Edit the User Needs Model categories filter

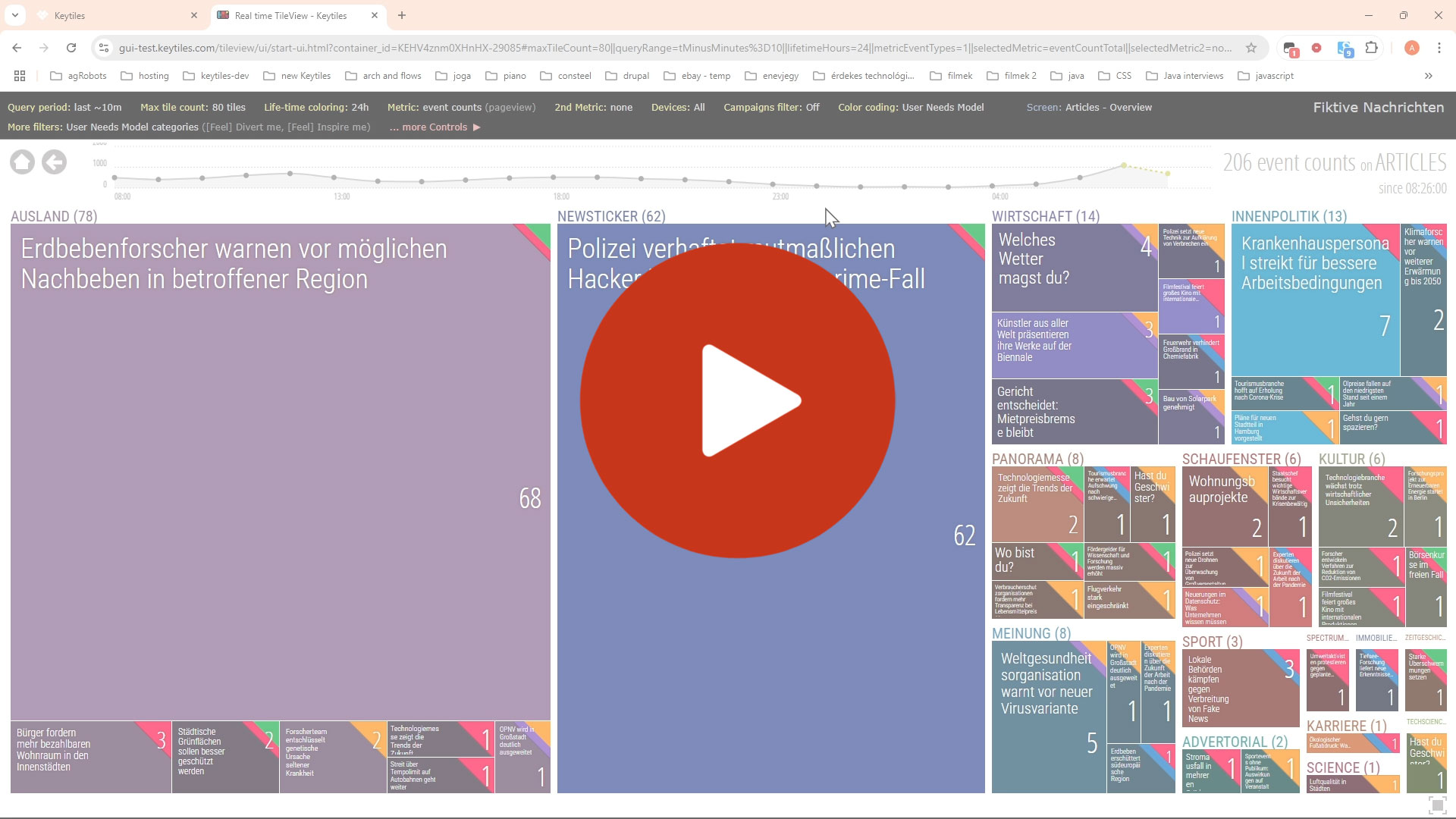click(x=189, y=127)
